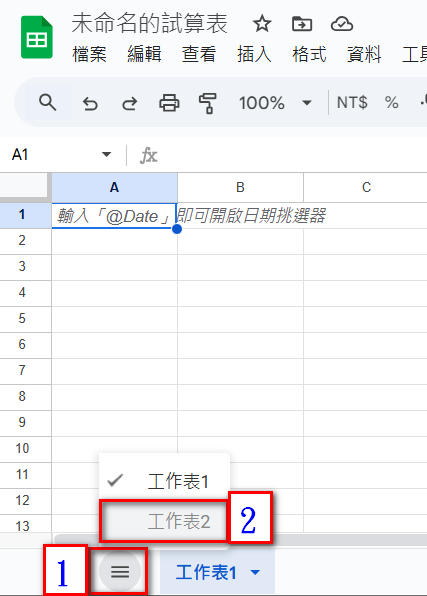Print the spreadsheet
Image resolution: width=427 pixels, height=596 pixels.
pyautogui.click(x=169, y=103)
